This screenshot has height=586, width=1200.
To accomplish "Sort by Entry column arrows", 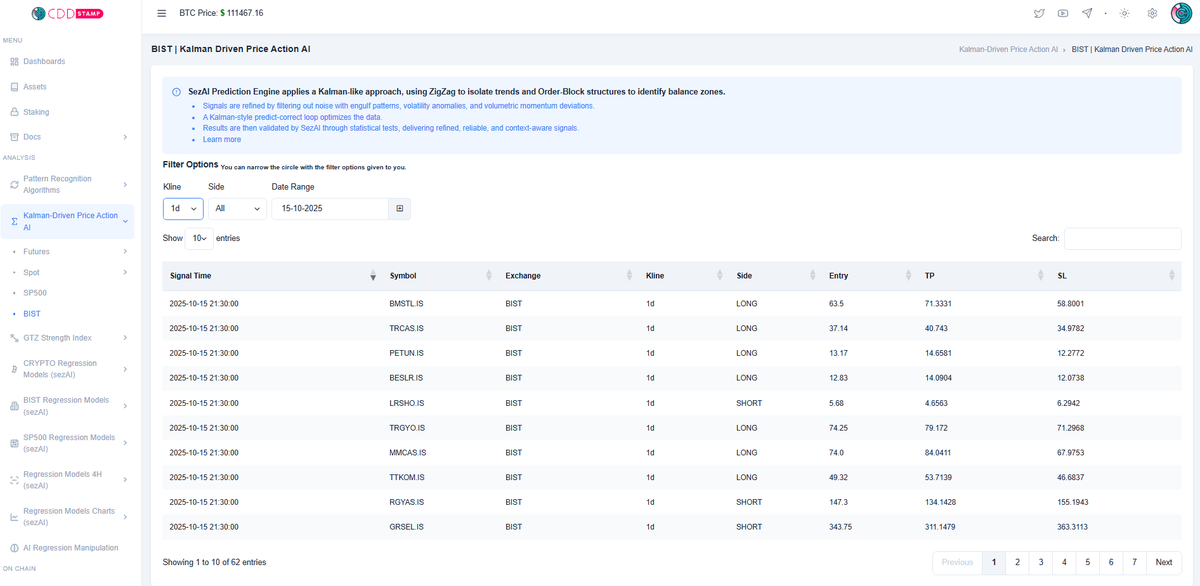I will pos(908,275).
